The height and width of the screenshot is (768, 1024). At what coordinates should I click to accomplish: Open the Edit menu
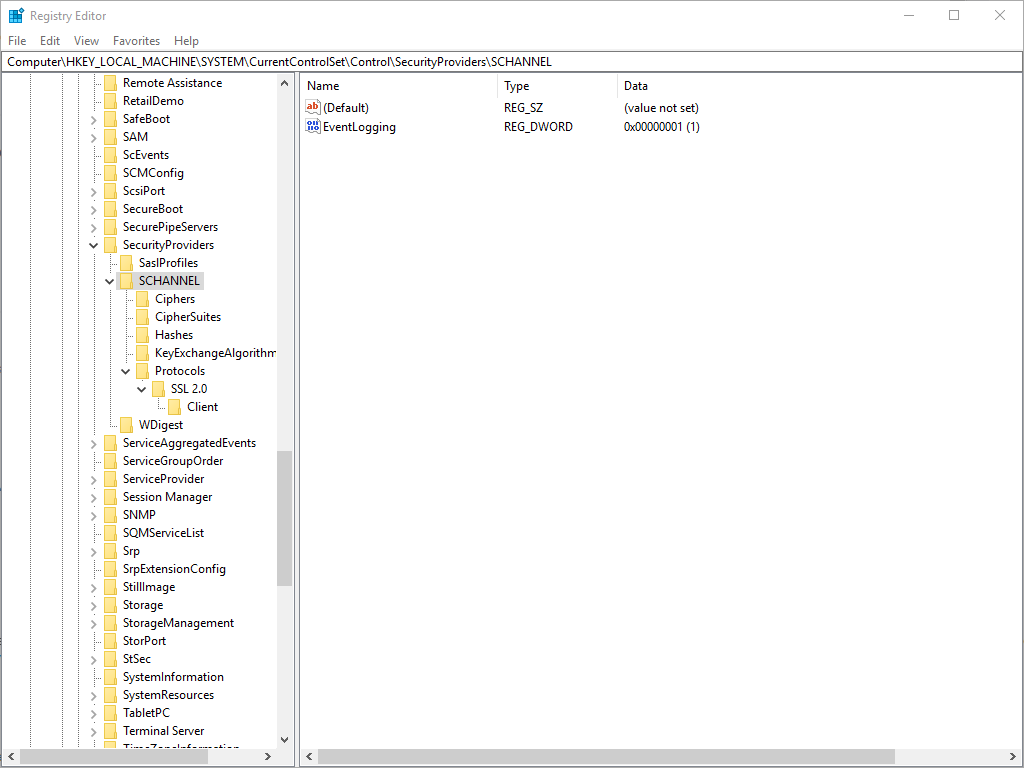50,40
